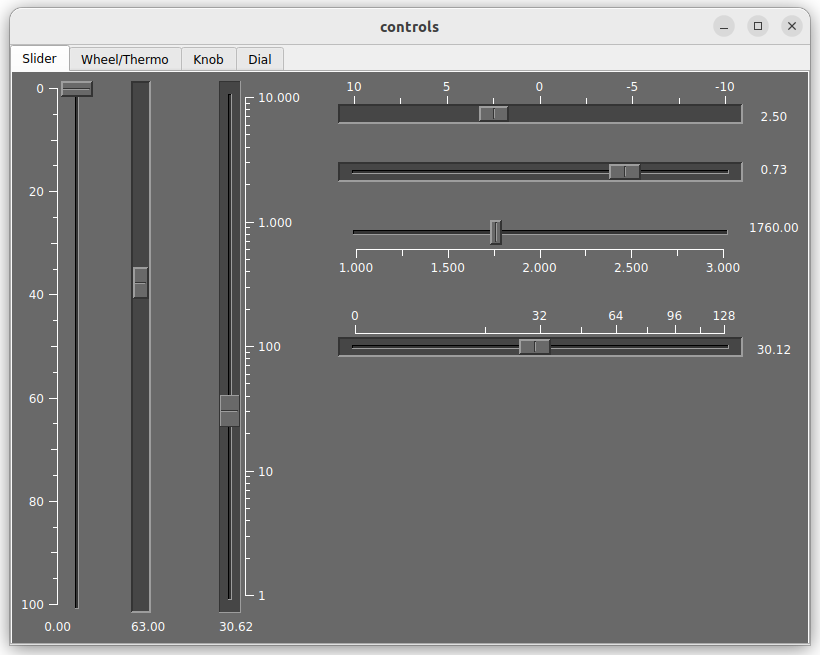Click handle of horizontal slider valued 2.50
The height and width of the screenshot is (655, 820).
(x=493, y=114)
